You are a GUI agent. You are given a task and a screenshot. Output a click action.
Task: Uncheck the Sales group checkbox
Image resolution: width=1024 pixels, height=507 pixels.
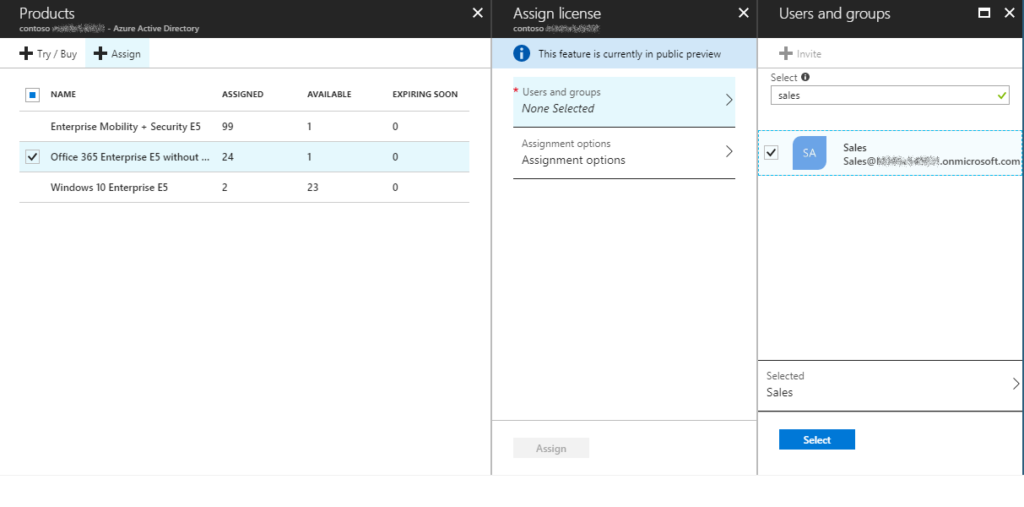[x=771, y=153]
